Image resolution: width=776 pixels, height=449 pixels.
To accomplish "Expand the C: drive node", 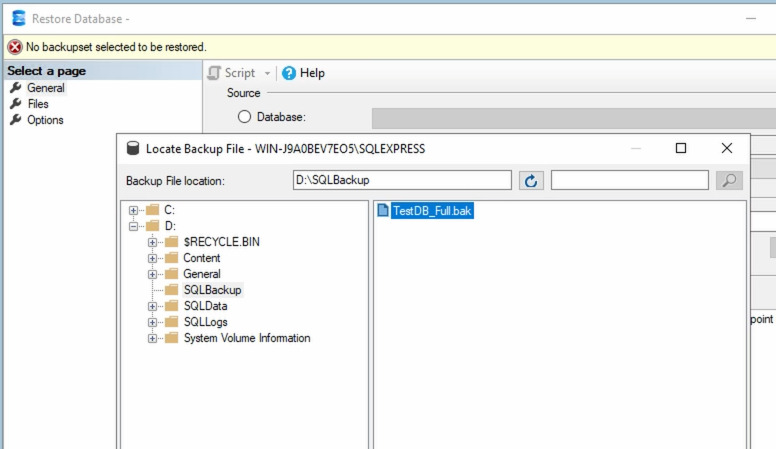I will (x=133, y=210).
